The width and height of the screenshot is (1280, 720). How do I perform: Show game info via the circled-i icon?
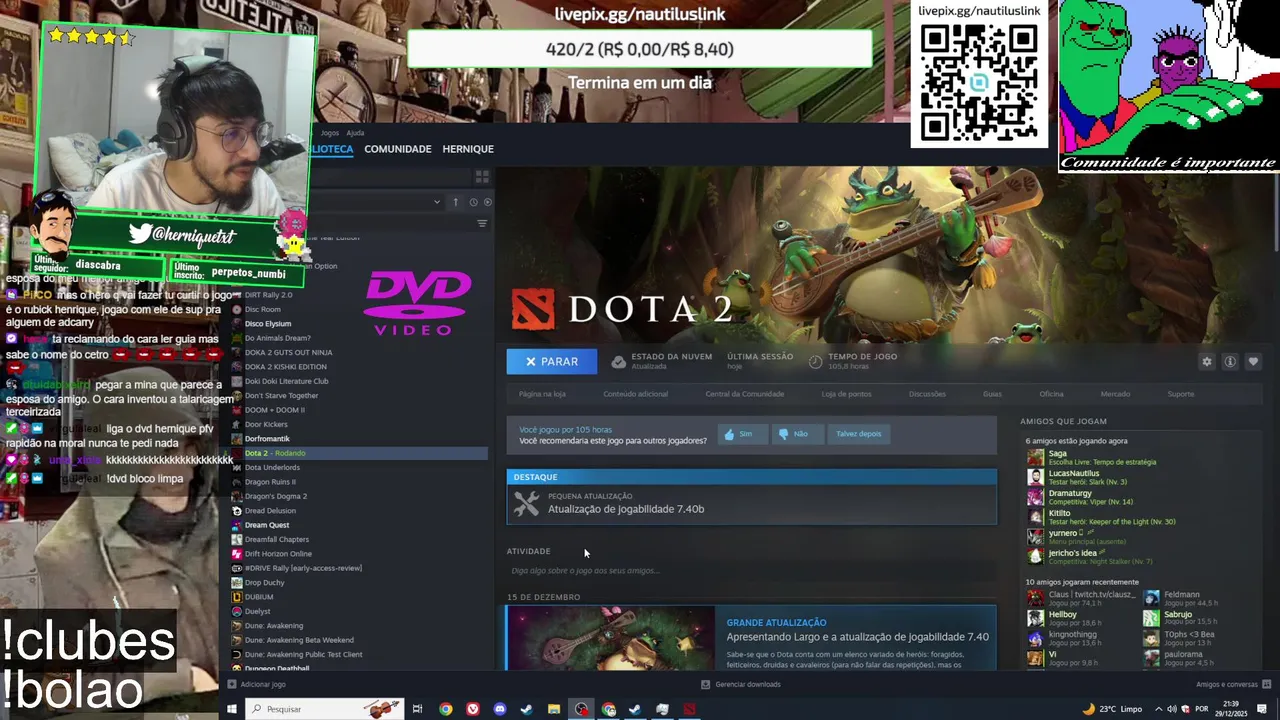tap(1230, 362)
